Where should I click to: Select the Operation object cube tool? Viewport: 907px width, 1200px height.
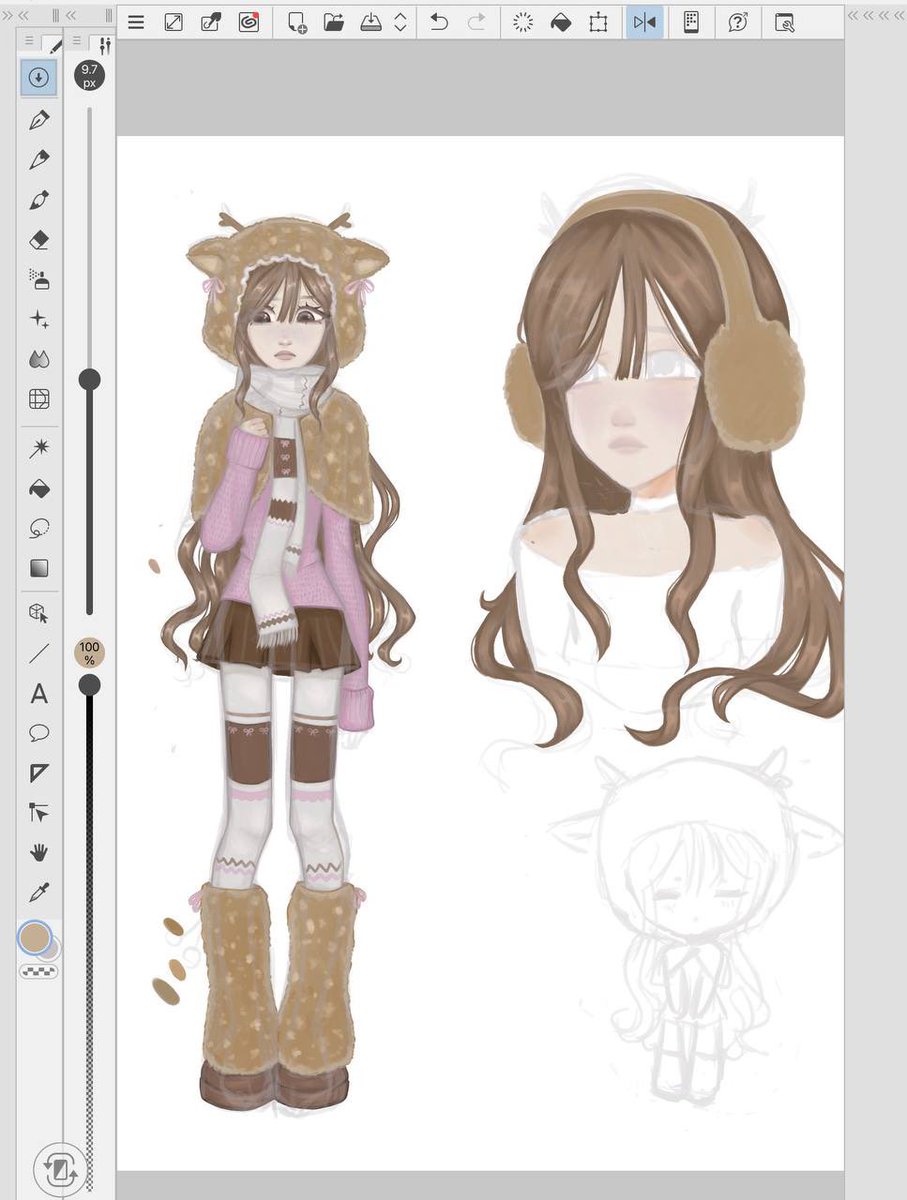39,613
